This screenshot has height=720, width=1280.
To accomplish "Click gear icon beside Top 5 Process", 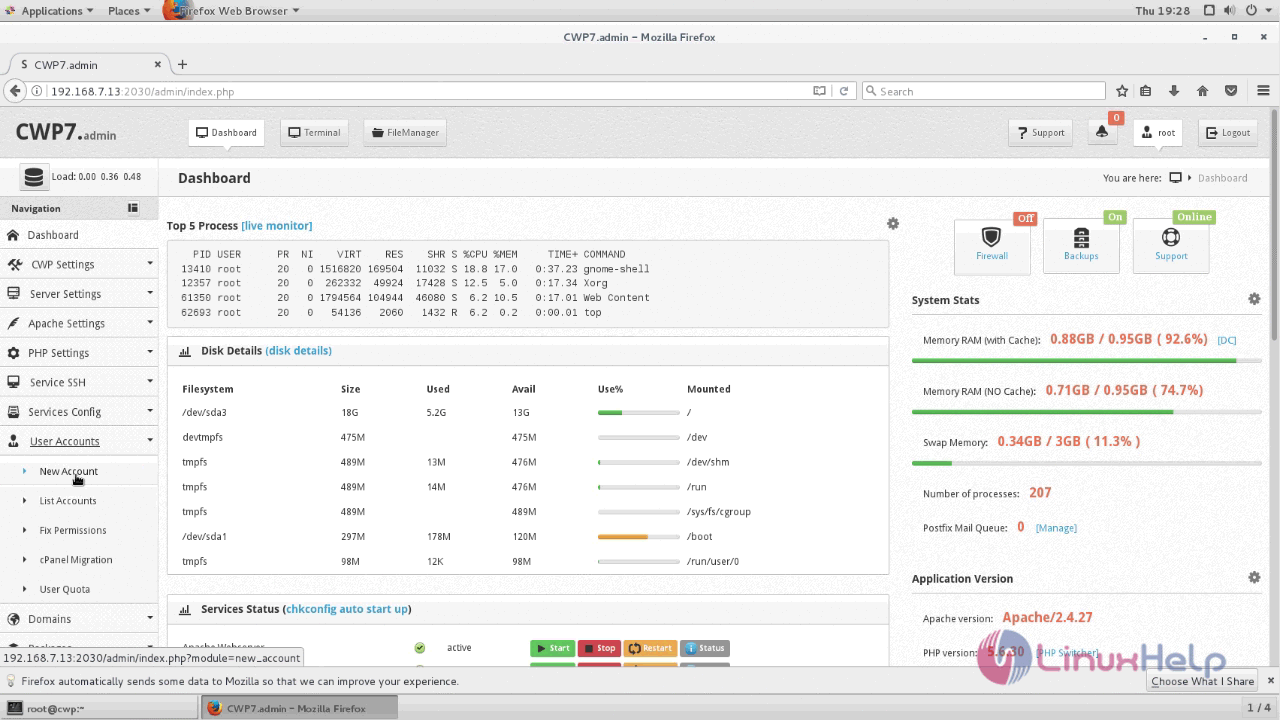I will tap(893, 224).
